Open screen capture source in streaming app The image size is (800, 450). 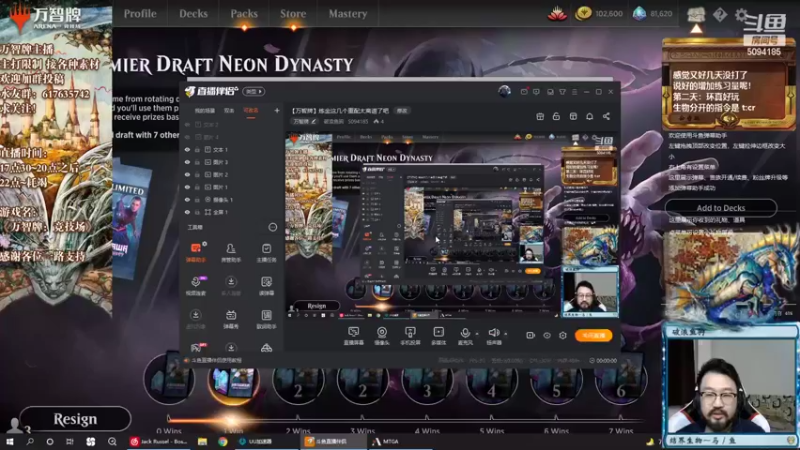click(353, 335)
